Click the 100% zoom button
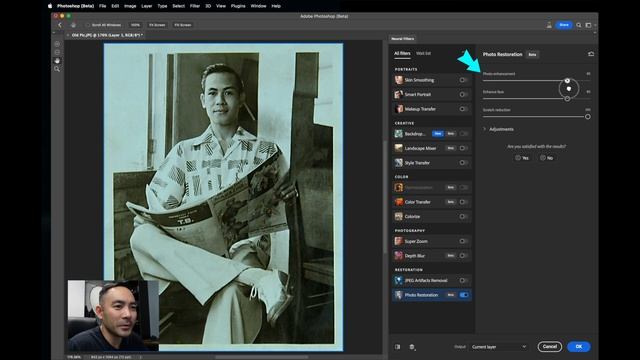This screenshot has height=360, width=640. (135, 25)
